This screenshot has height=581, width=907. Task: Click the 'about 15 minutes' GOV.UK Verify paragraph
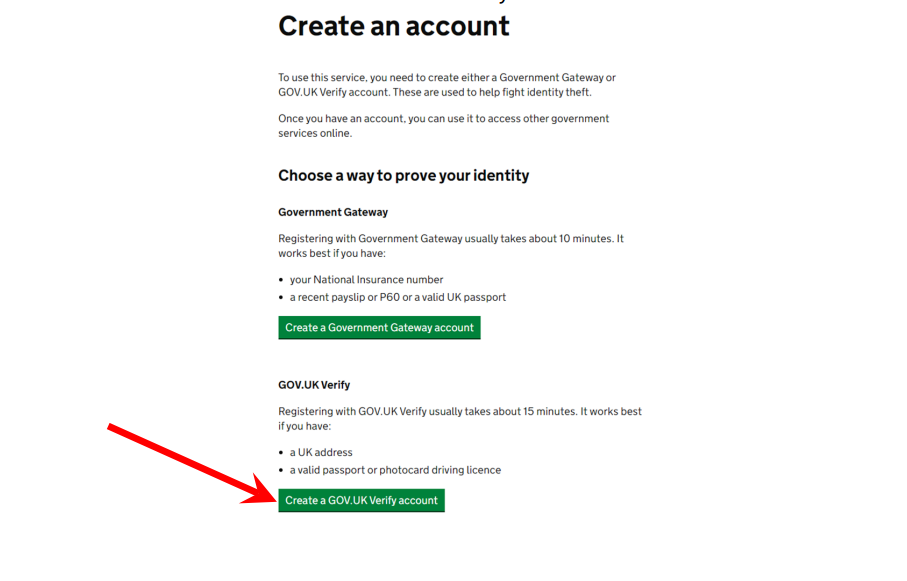pos(459,419)
